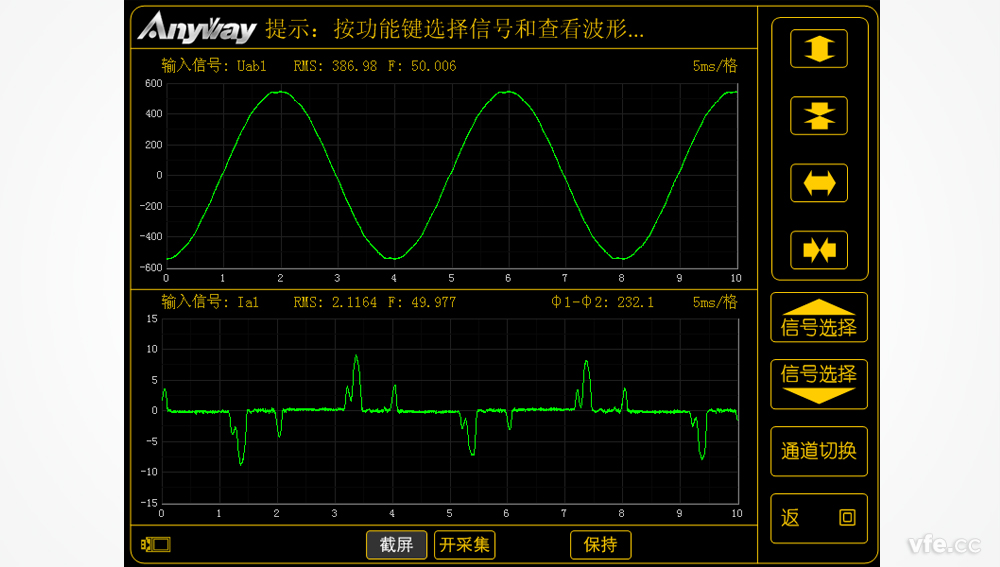Start acquisition with 开采集 button
1000x567 pixels.
point(464,545)
